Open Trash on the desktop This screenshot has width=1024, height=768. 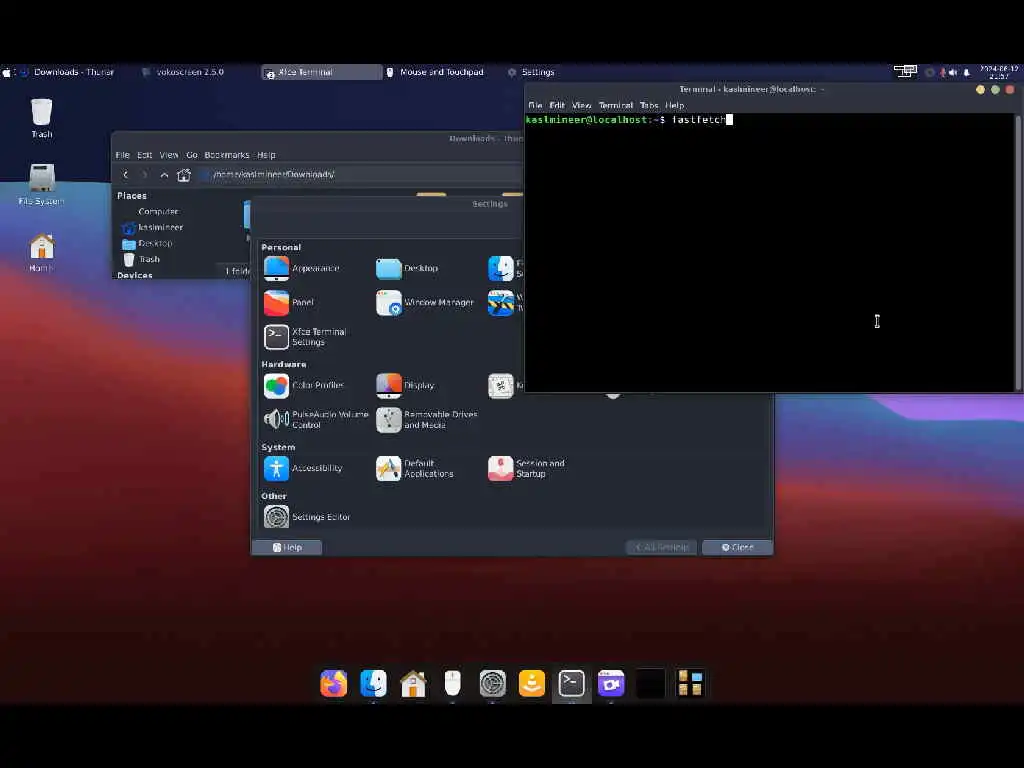[42, 118]
